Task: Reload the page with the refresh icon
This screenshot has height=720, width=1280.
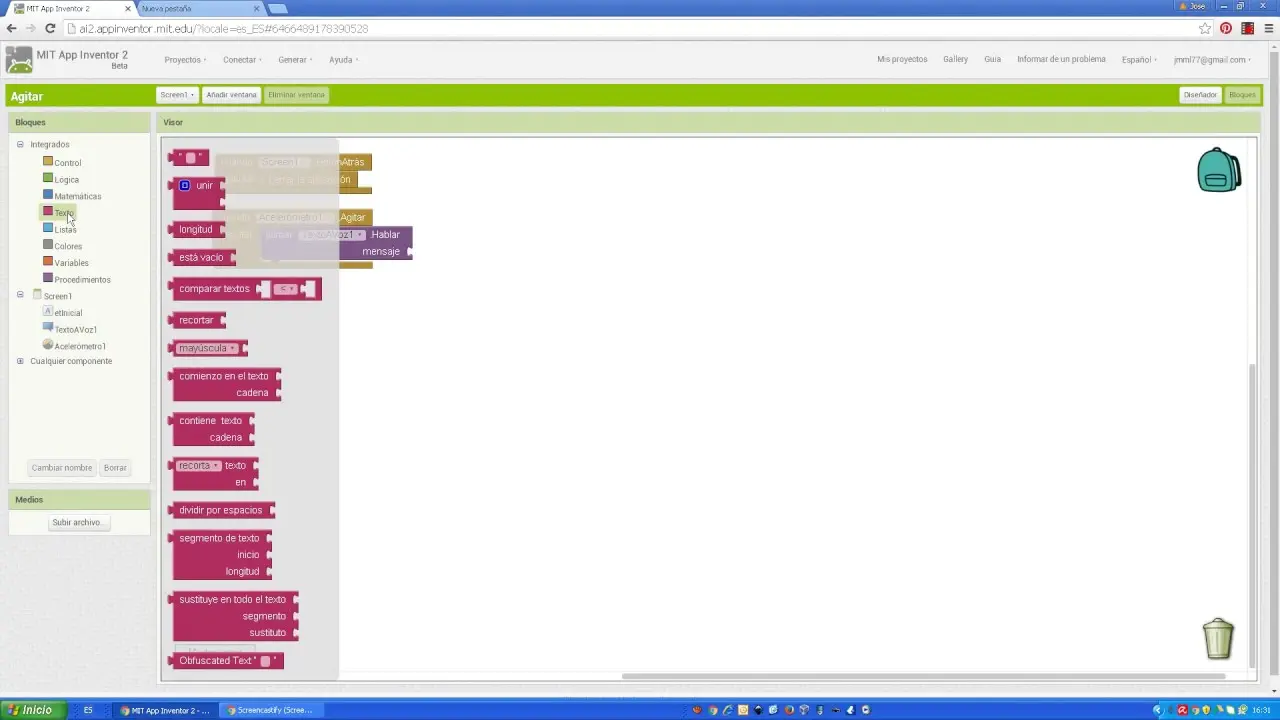Action: pos(50,29)
